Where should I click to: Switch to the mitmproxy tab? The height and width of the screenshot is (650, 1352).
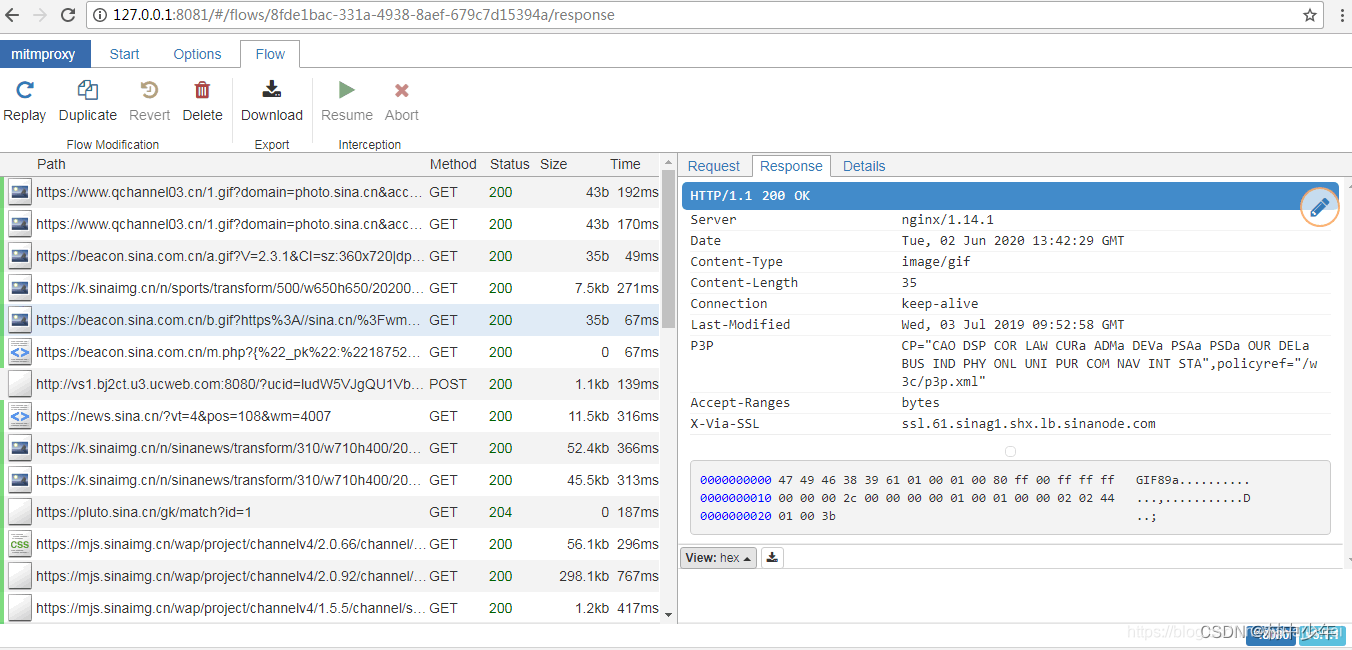click(x=43, y=54)
